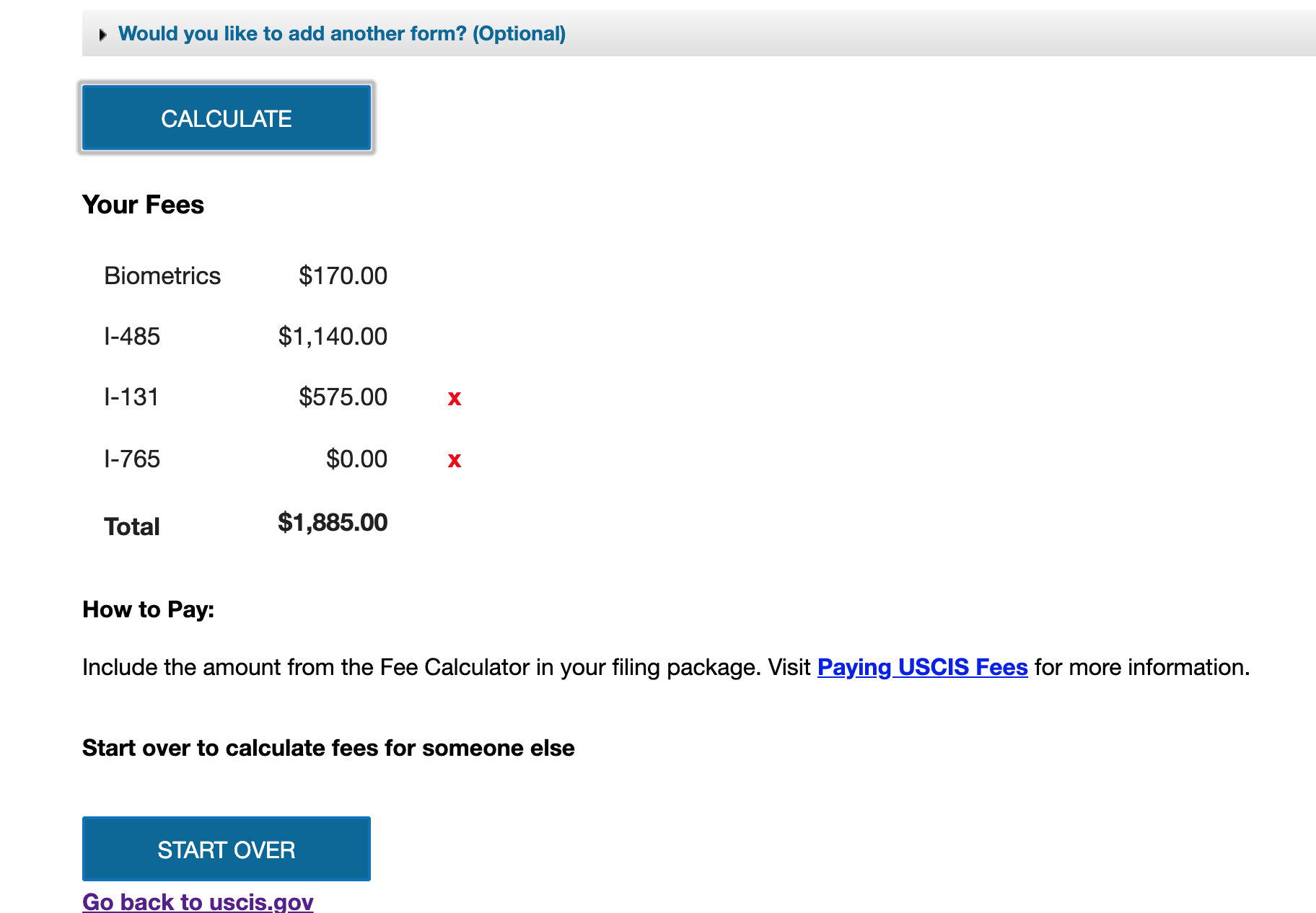Click the CALCULATE button
The width and height of the screenshot is (1316, 913).
coord(227,118)
